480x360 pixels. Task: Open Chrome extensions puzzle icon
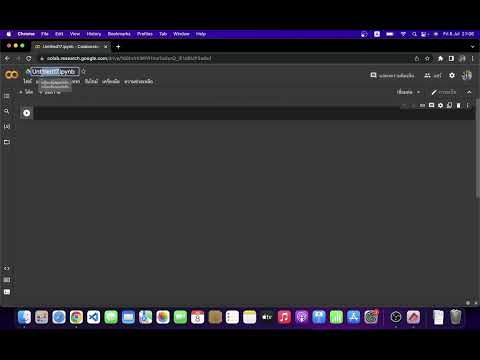[x=440, y=59]
